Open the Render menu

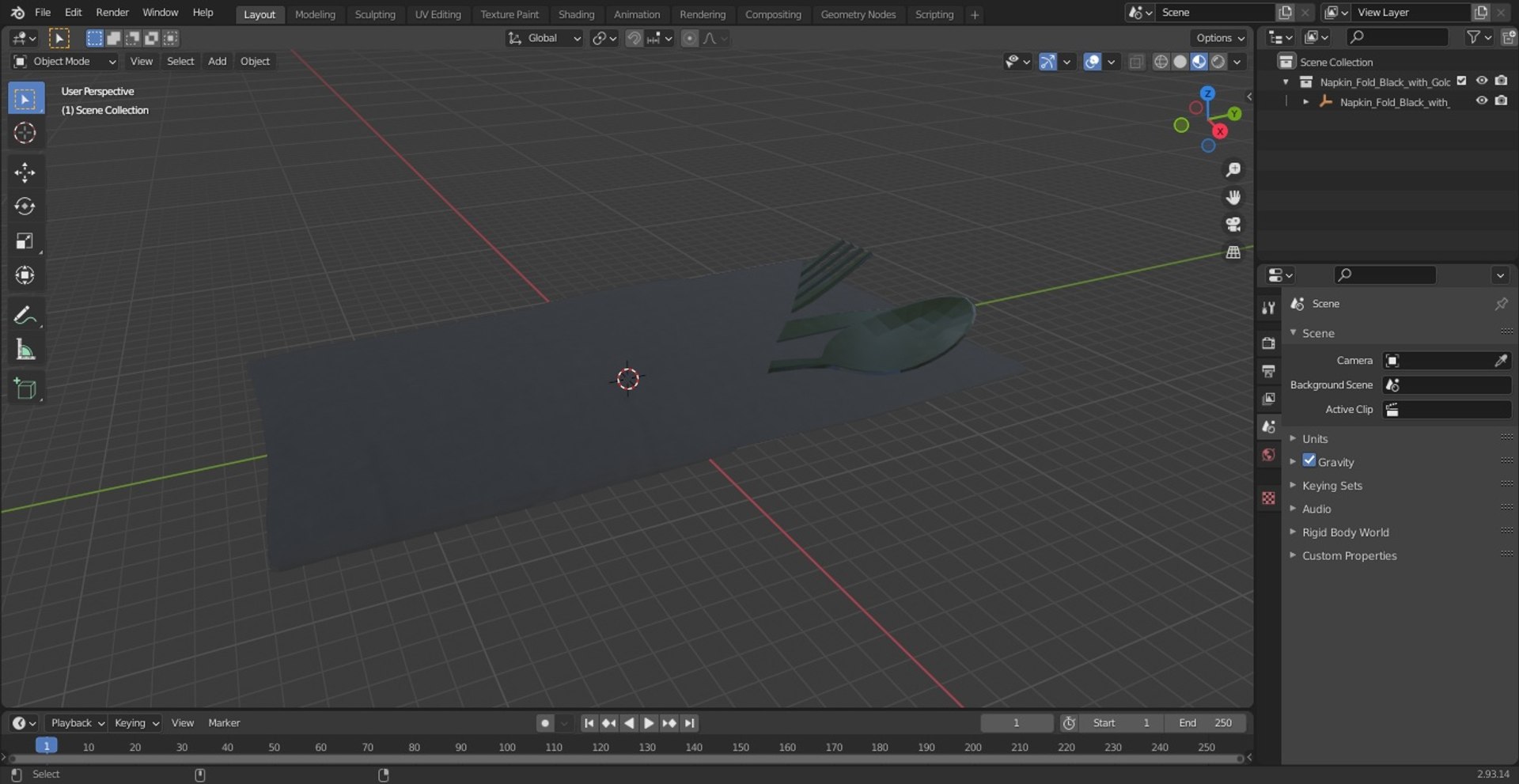click(x=112, y=13)
